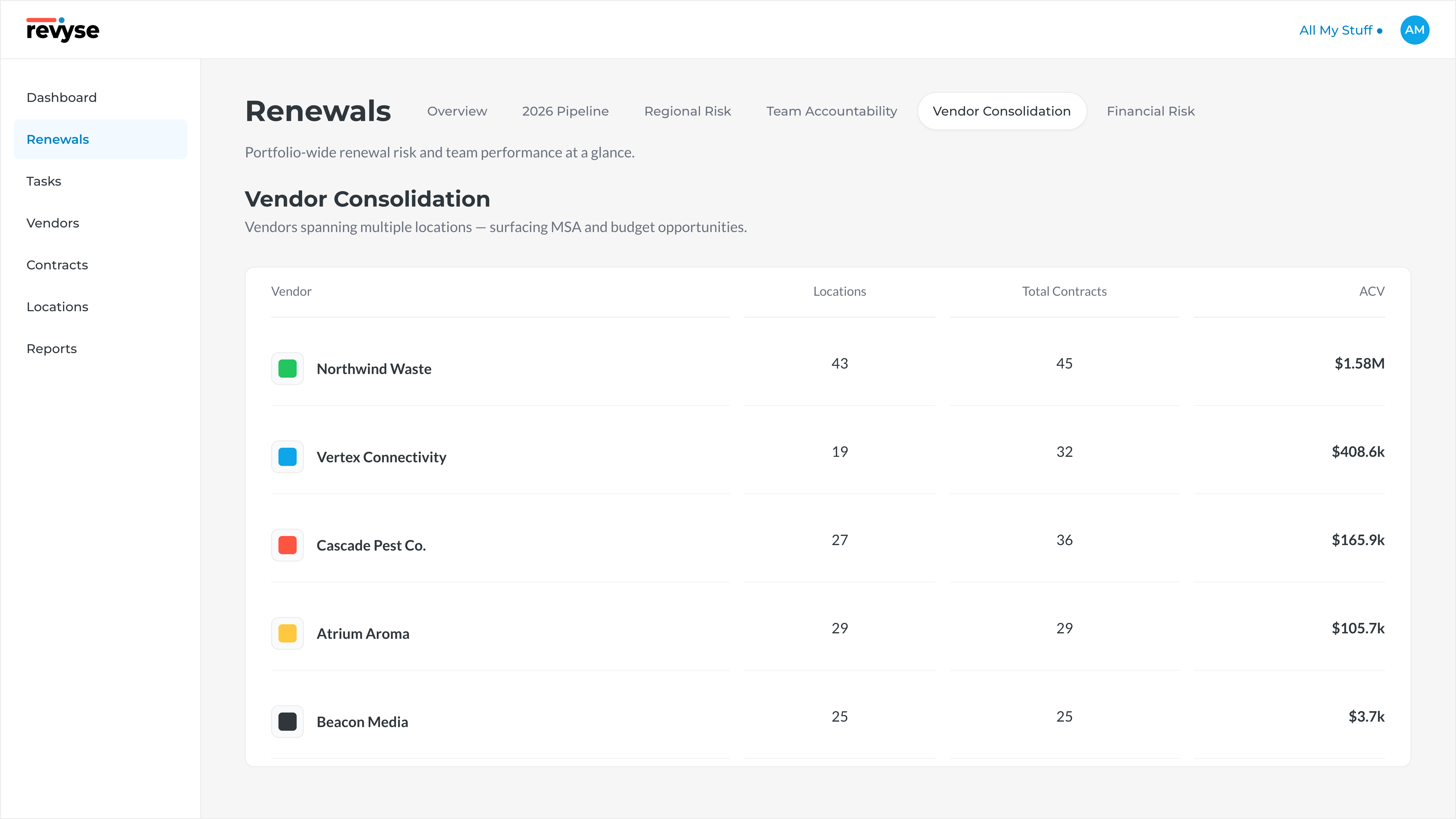Viewport: 1456px width, 819px height.
Task: Open the Northwind Waste vendor name
Action: (374, 369)
